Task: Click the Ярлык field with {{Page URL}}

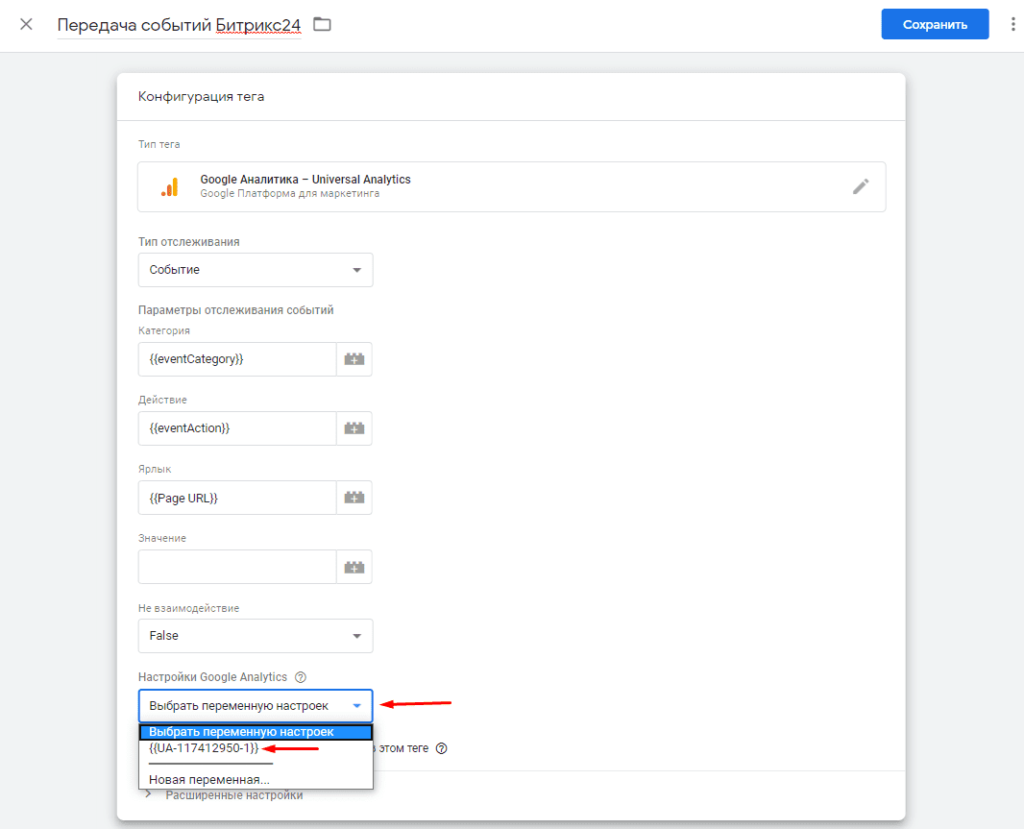Action: point(237,498)
